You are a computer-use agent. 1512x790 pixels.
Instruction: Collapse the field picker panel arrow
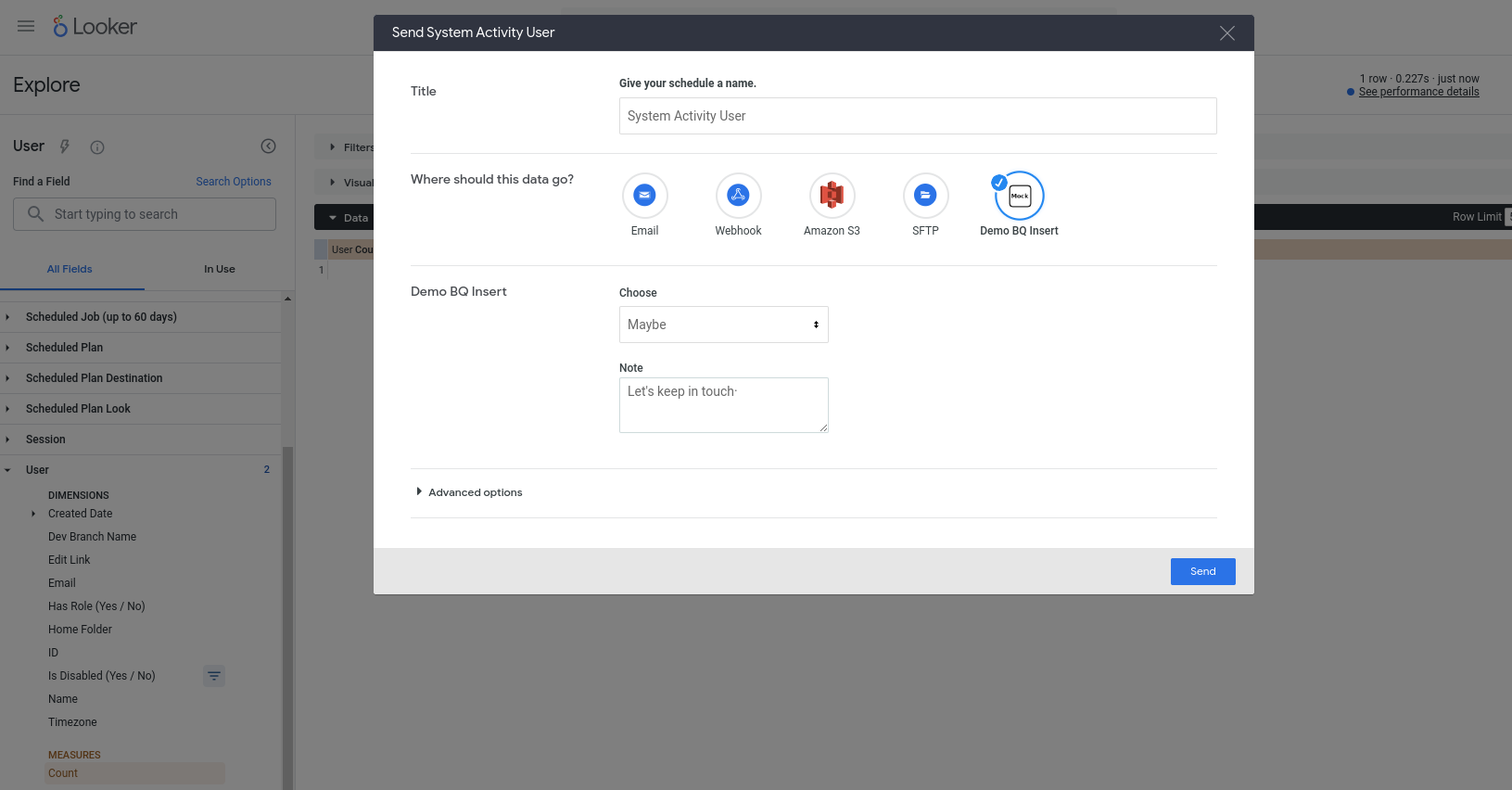[268, 147]
